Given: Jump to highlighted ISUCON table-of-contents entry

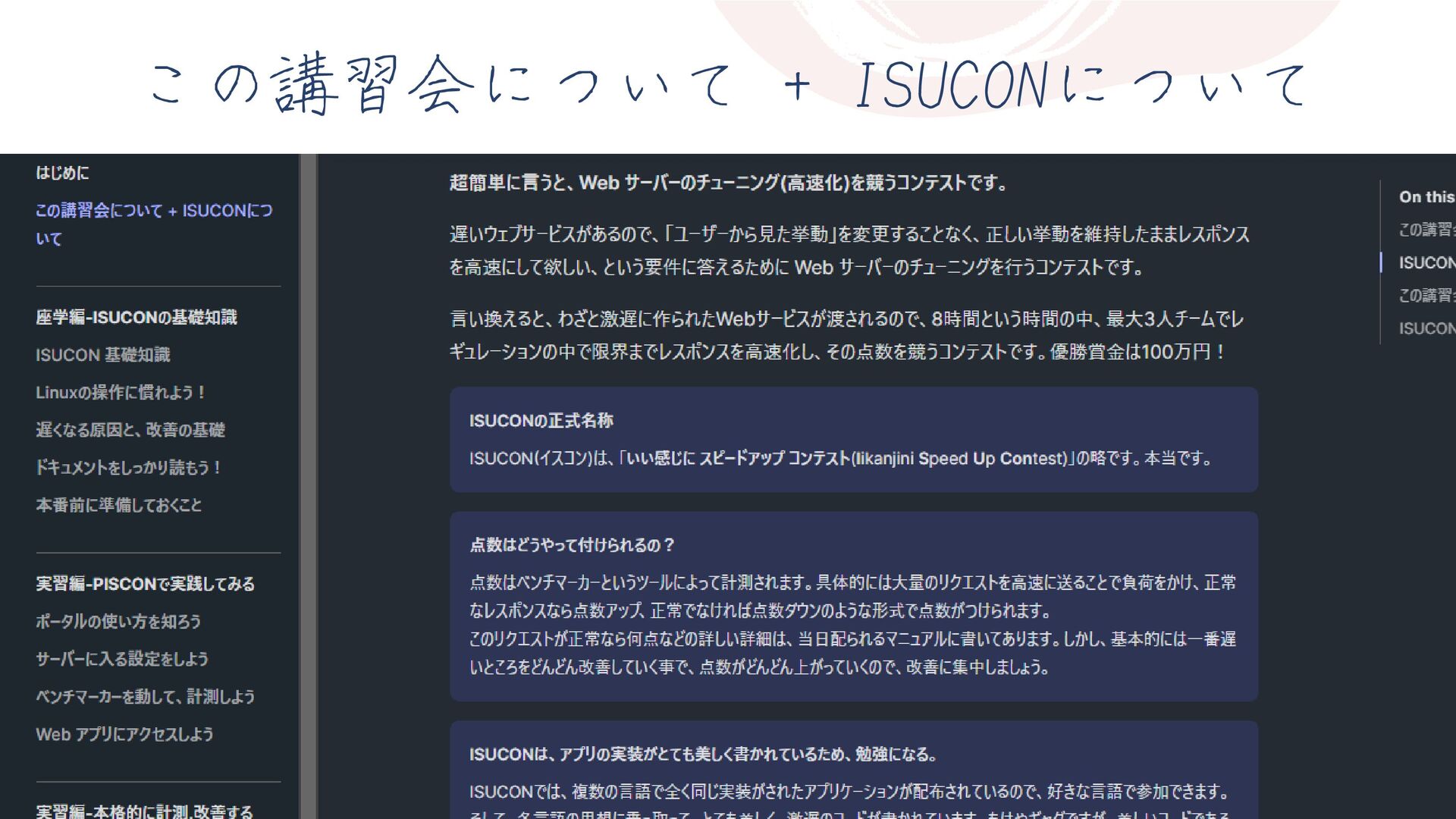Looking at the screenshot, I should pos(1427,263).
